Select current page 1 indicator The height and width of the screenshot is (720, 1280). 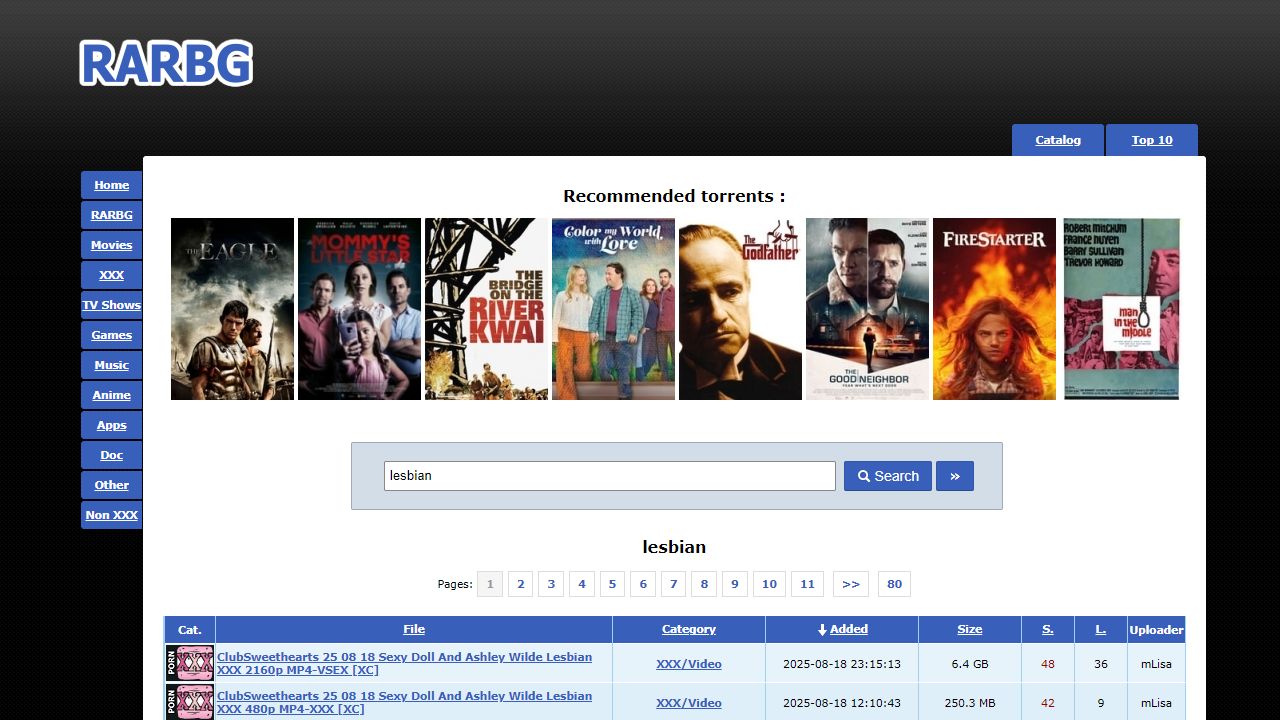coord(490,584)
